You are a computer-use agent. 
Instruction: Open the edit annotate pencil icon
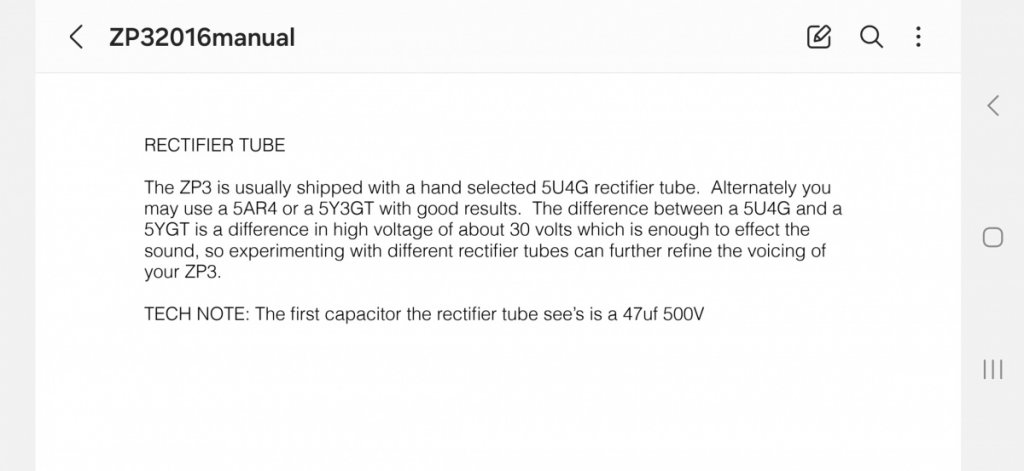(819, 37)
